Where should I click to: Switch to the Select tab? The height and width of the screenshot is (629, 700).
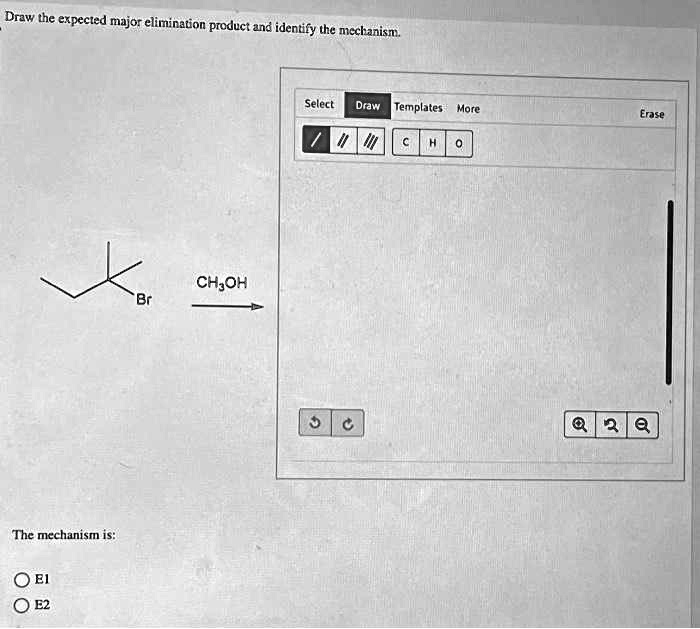319,104
